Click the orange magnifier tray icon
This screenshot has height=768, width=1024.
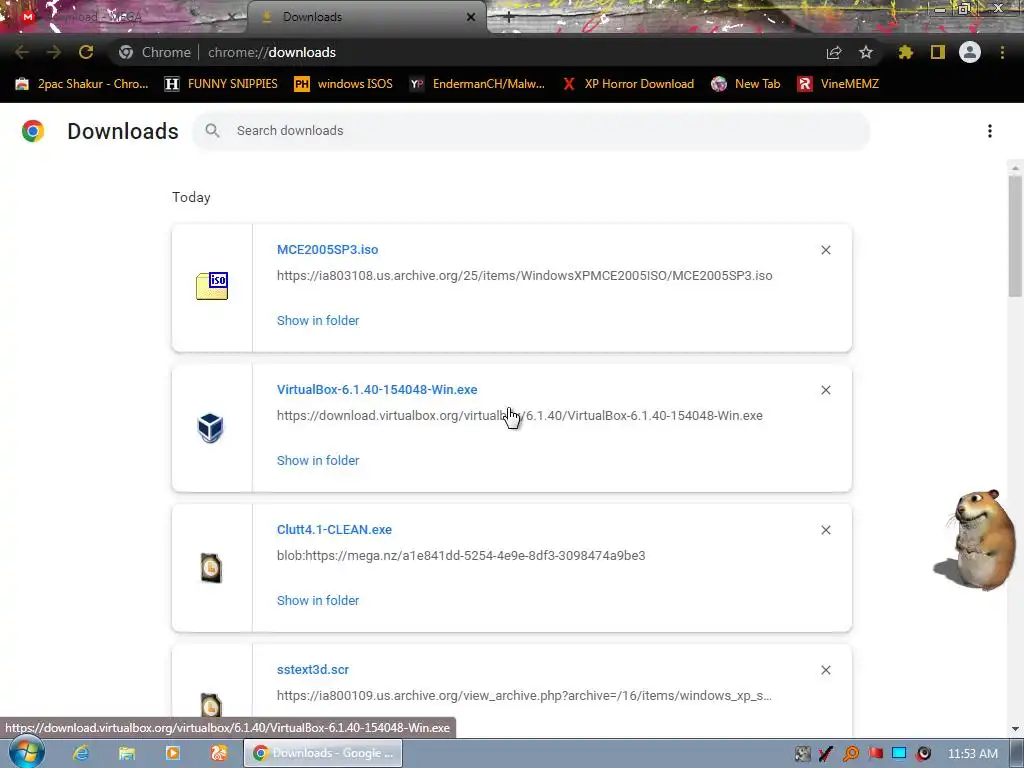851,754
